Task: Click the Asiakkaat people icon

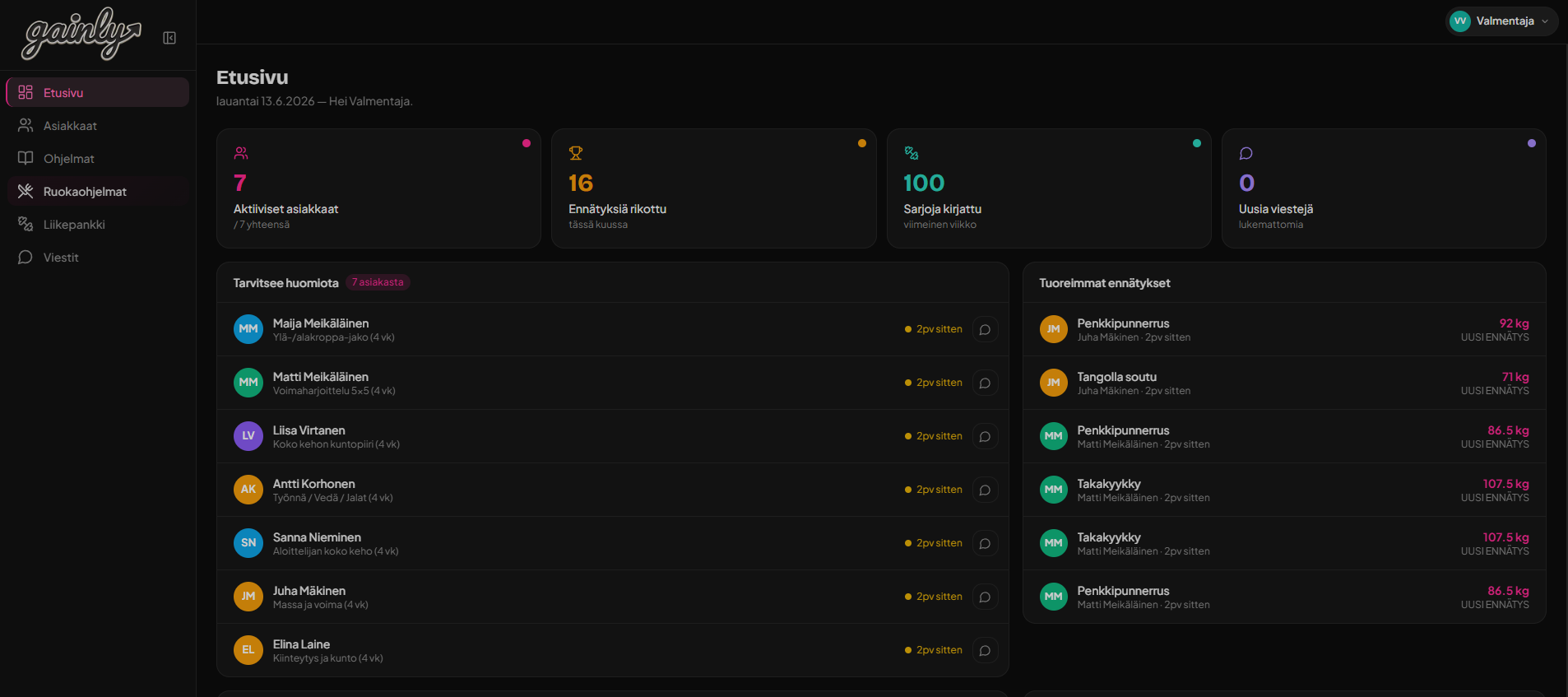Action: point(26,125)
